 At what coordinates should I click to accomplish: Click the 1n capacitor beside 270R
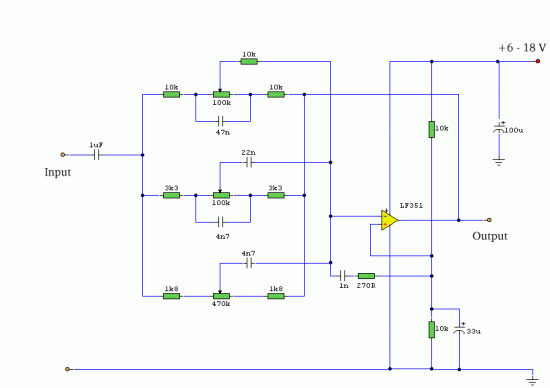343,276
